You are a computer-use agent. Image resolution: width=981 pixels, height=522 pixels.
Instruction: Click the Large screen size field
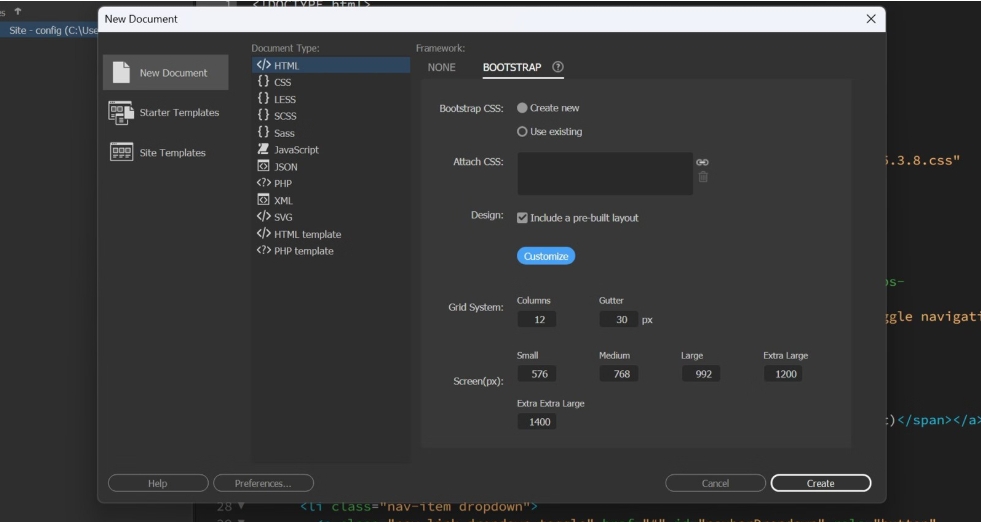[701, 374]
